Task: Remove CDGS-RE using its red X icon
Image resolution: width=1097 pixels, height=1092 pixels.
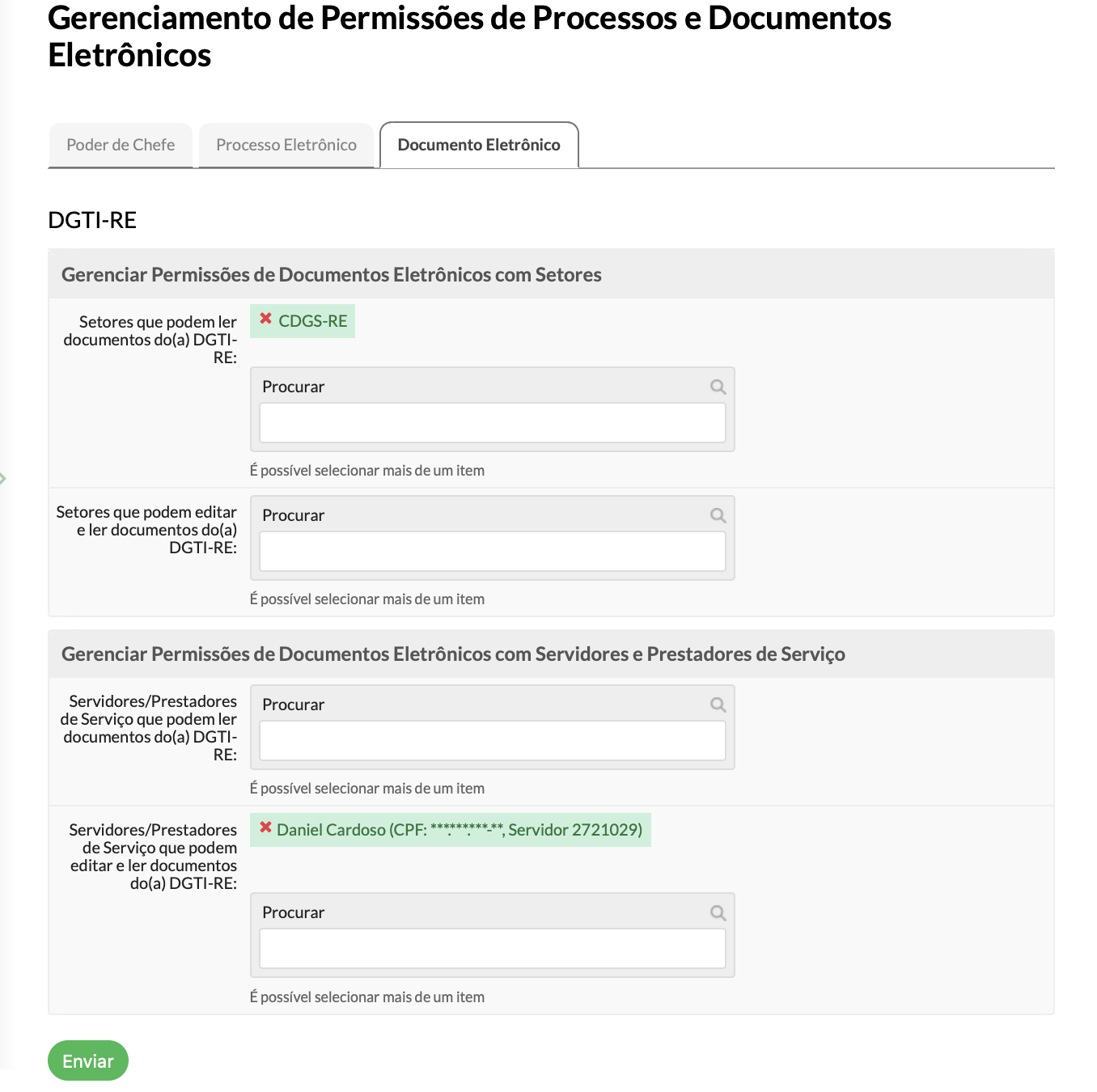Action: click(265, 320)
